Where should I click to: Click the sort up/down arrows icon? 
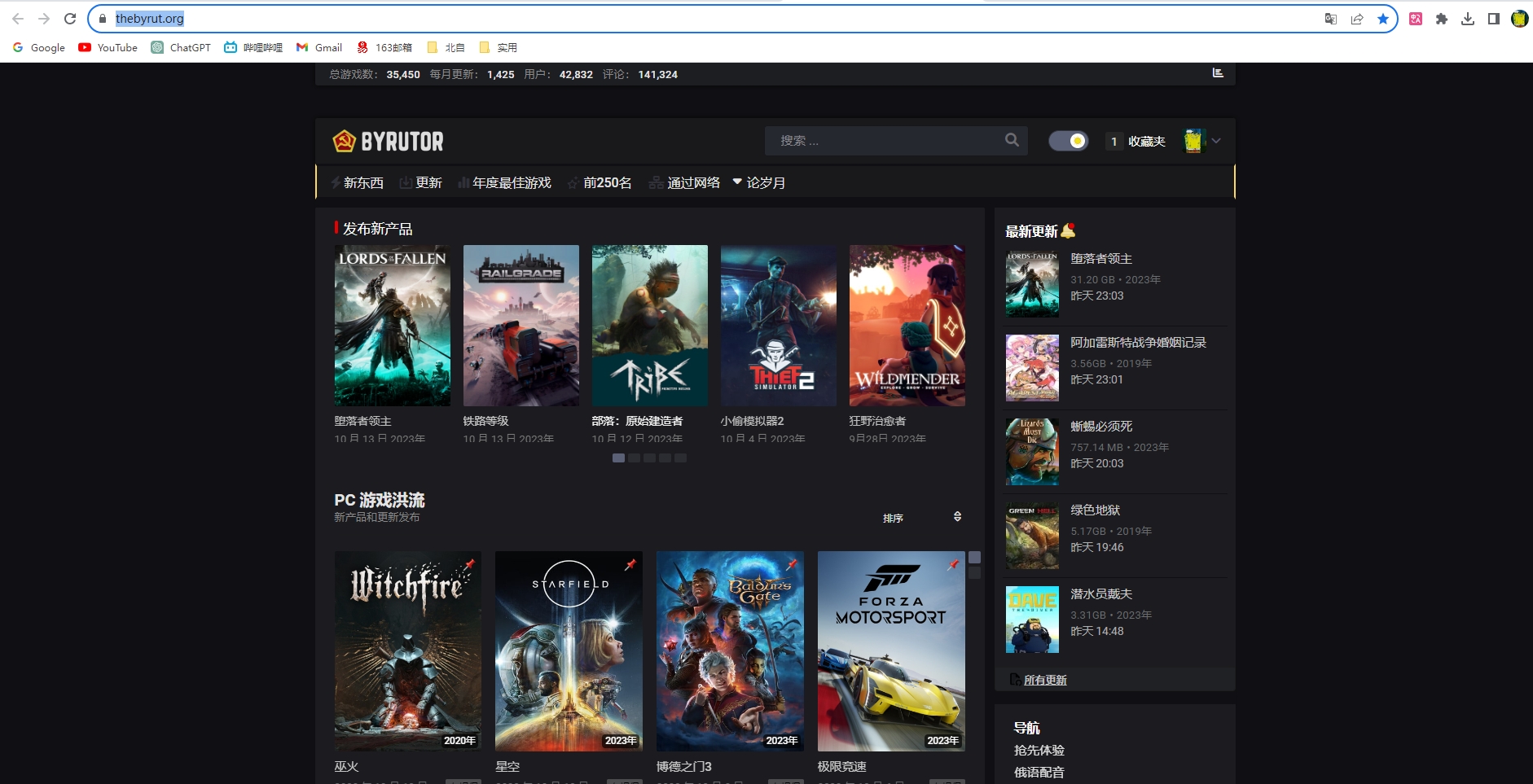[x=957, y=517]
